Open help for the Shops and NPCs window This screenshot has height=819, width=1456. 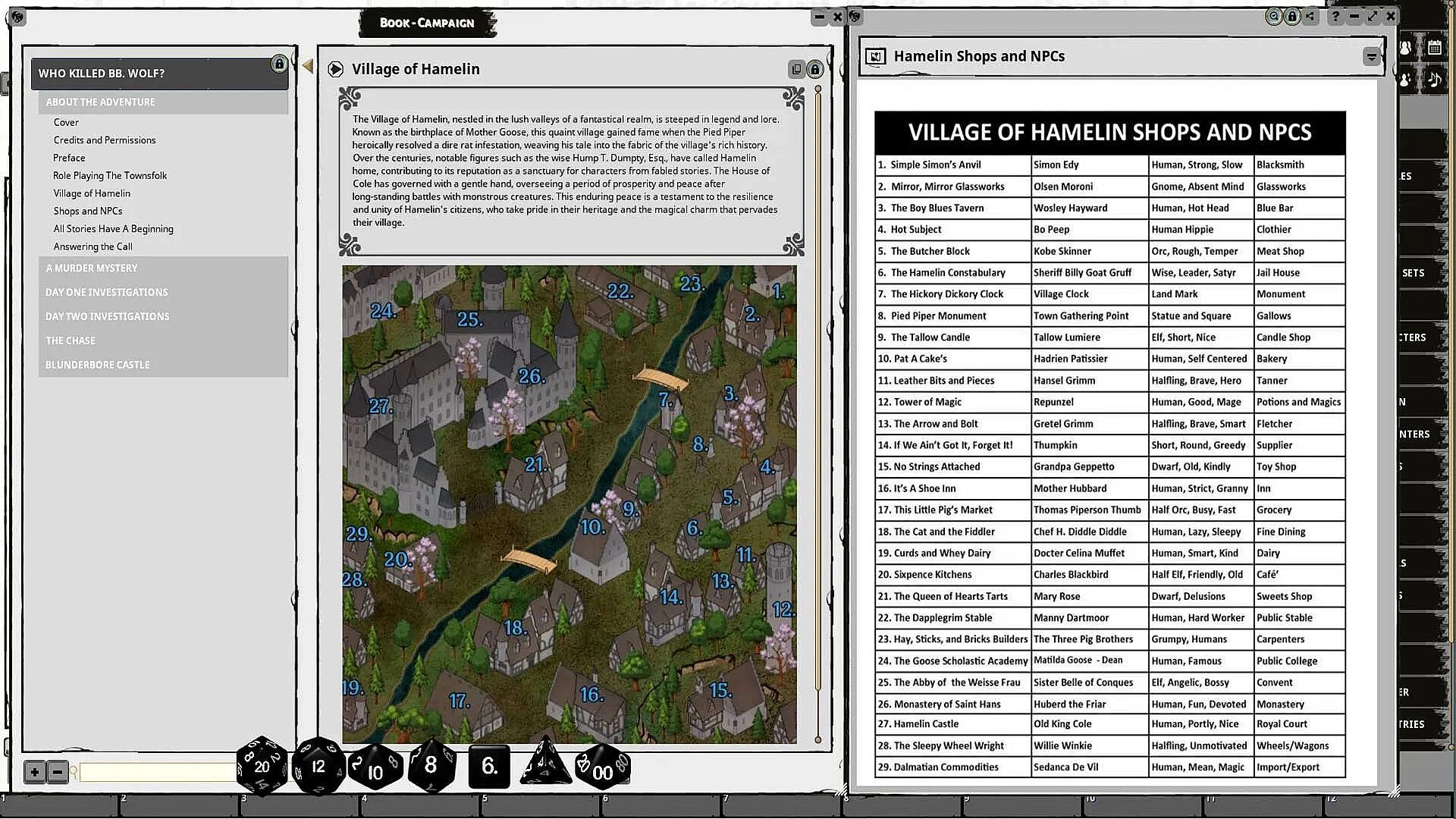pos(1335,16)
